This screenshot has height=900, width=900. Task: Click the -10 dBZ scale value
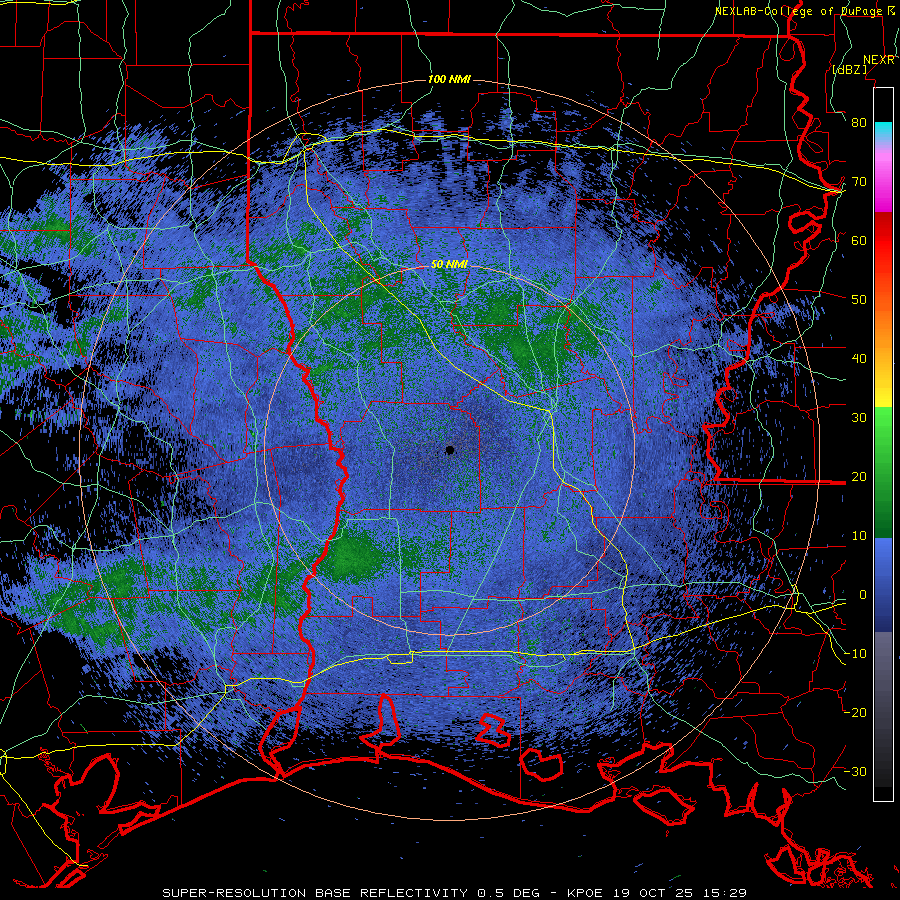855,654
